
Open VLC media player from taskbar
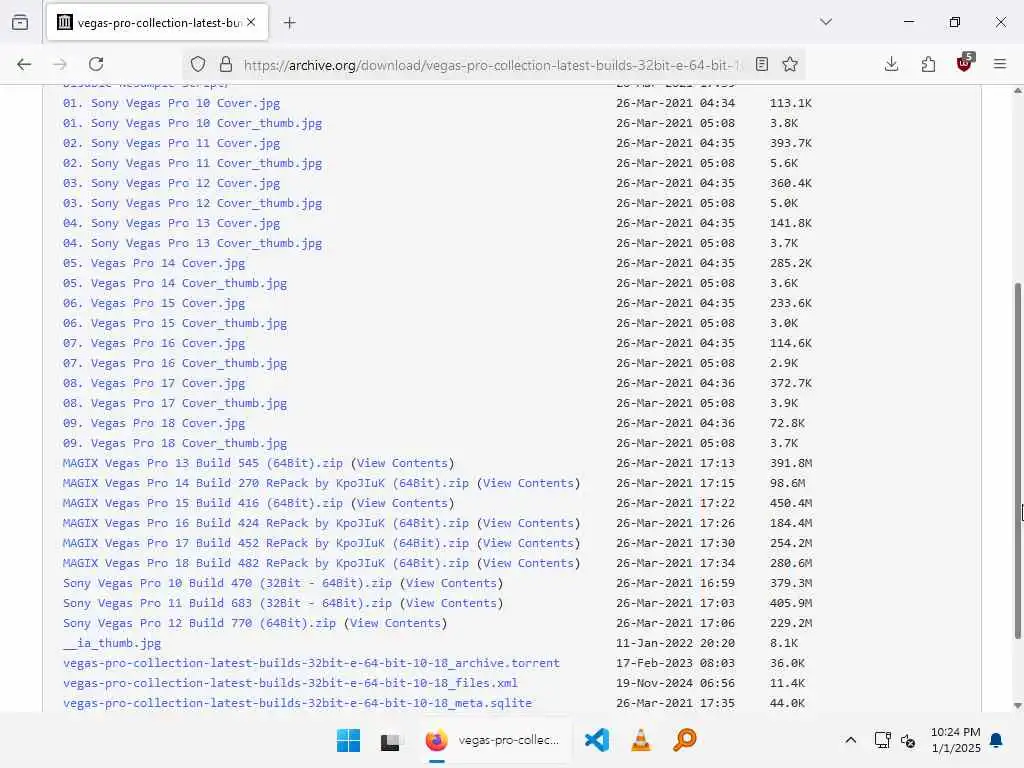pyautogui.click(x=641, y=740)
